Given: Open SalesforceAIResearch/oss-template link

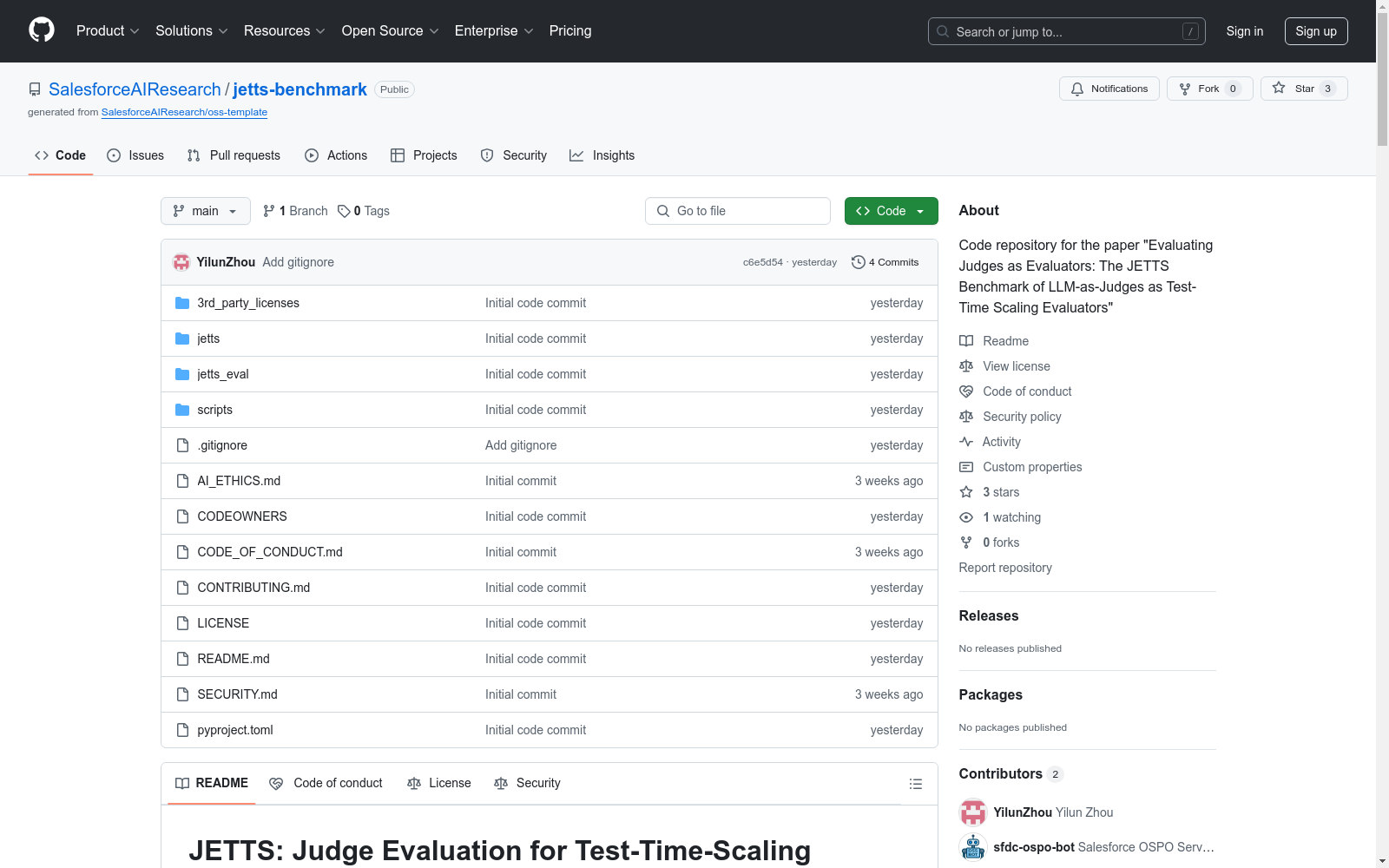Looking at the screenshot, I should (x=184, y=112).
